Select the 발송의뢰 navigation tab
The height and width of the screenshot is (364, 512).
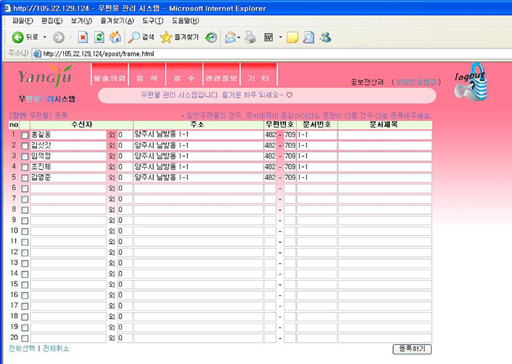[110, 75]
